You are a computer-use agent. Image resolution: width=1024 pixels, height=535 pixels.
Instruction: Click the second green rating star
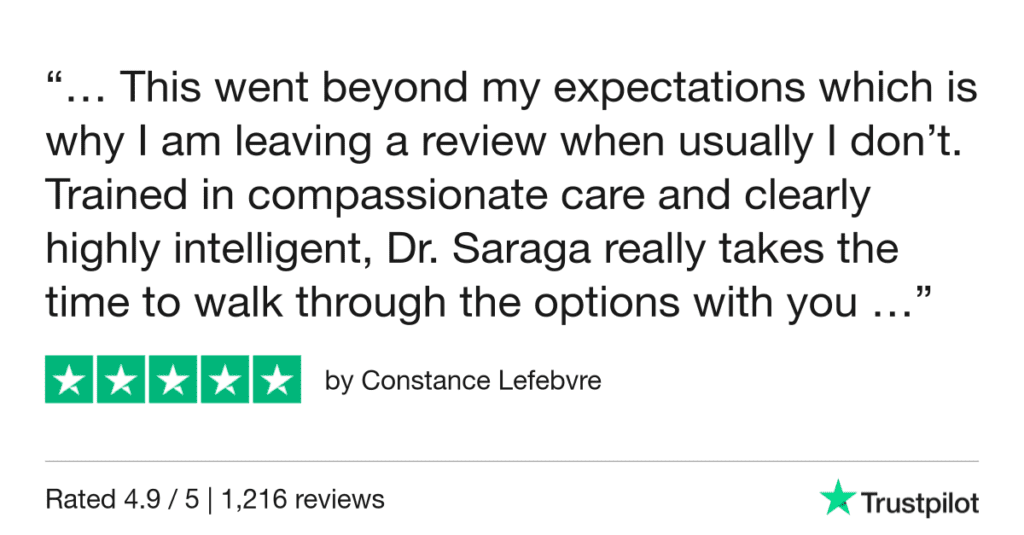coord(121,379)
